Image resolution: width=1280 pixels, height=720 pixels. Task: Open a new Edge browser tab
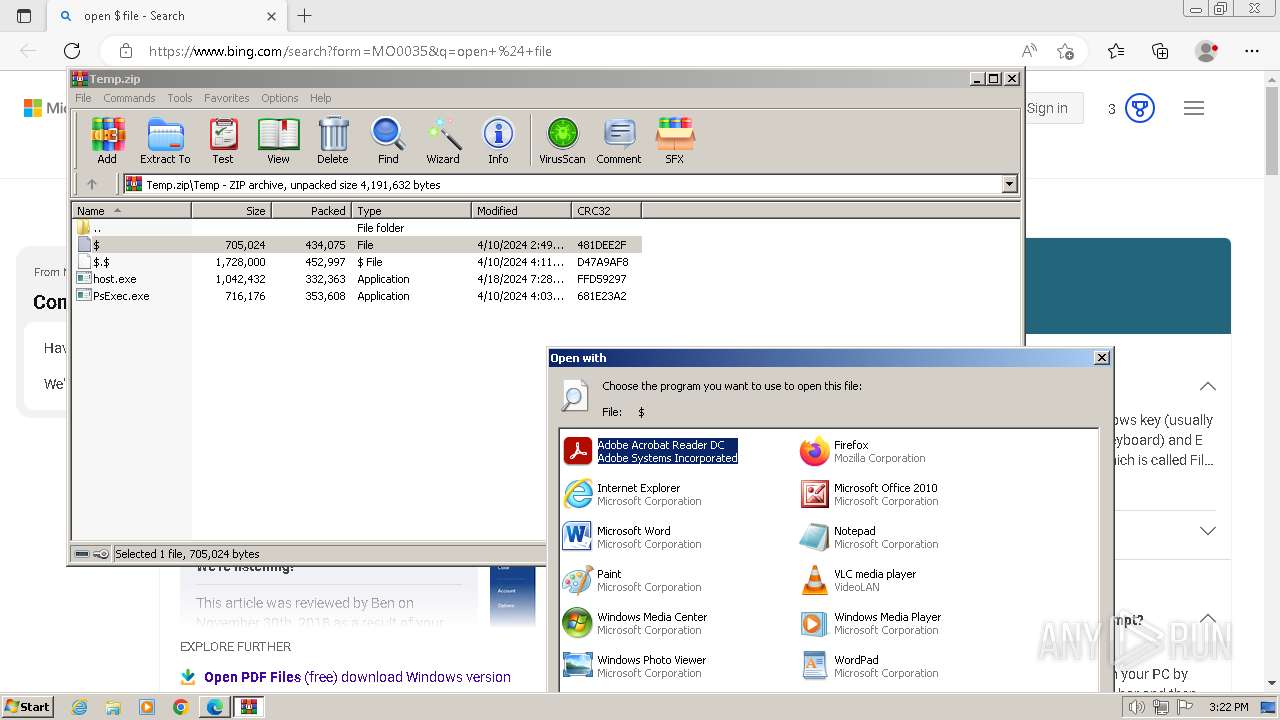305,16
